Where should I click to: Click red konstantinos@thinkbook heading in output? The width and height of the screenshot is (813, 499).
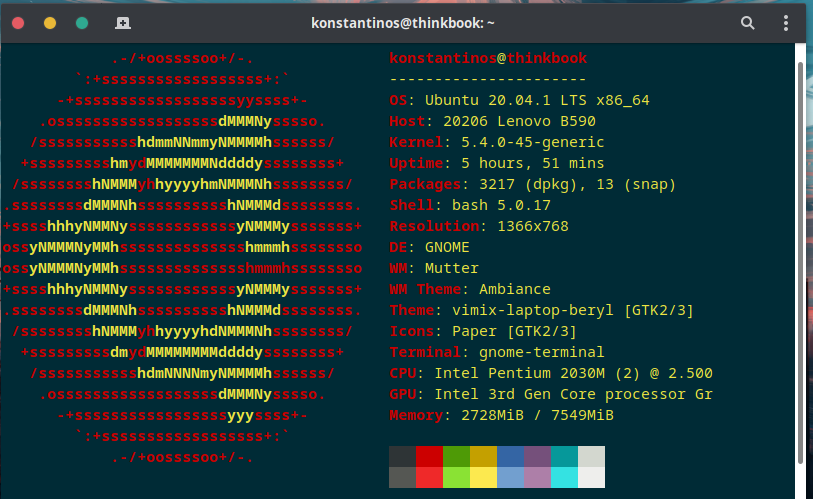(x=488, y=58)
